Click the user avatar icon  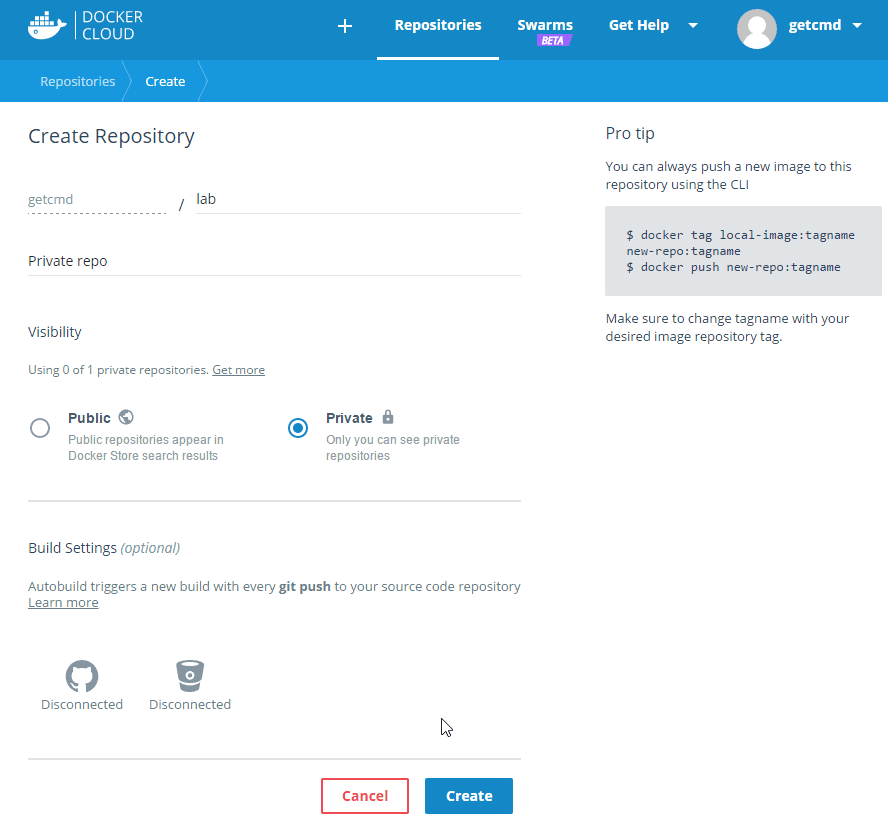[757, 29]
